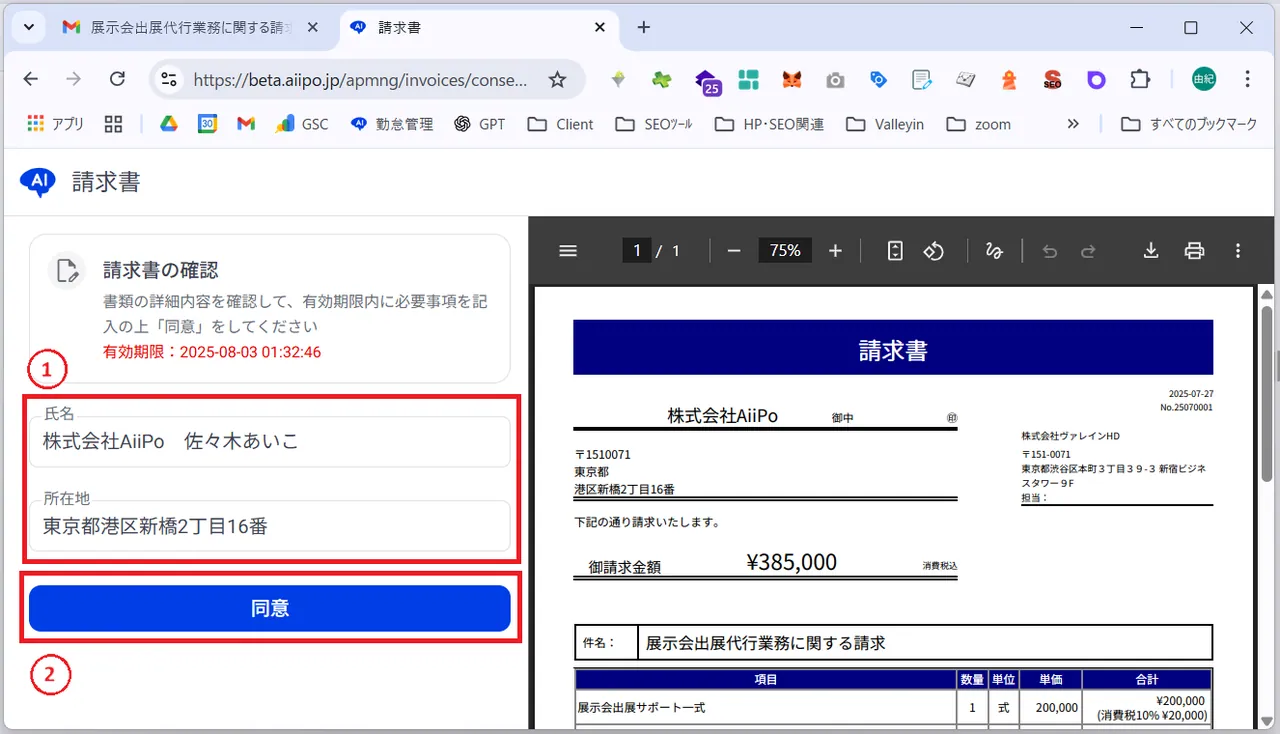The width and height of the screenshot is (1280, 734).
Task: Expand the tab search dropdown arrow
Action: (x=29, y=27)
